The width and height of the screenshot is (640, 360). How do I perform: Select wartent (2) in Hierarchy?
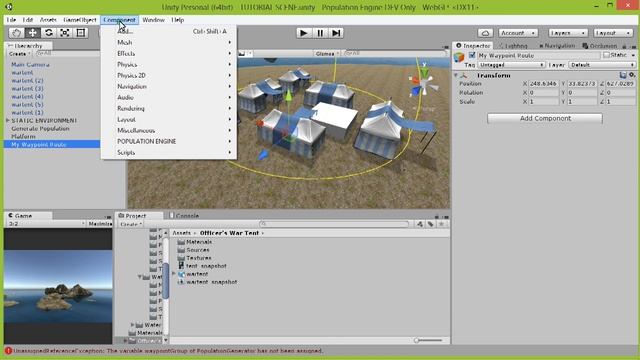[27, 80]
